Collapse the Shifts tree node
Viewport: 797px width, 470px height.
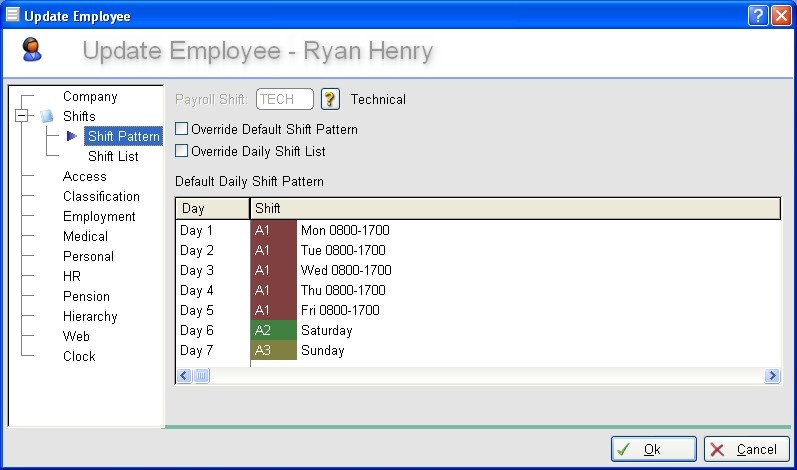pos(21,116)
